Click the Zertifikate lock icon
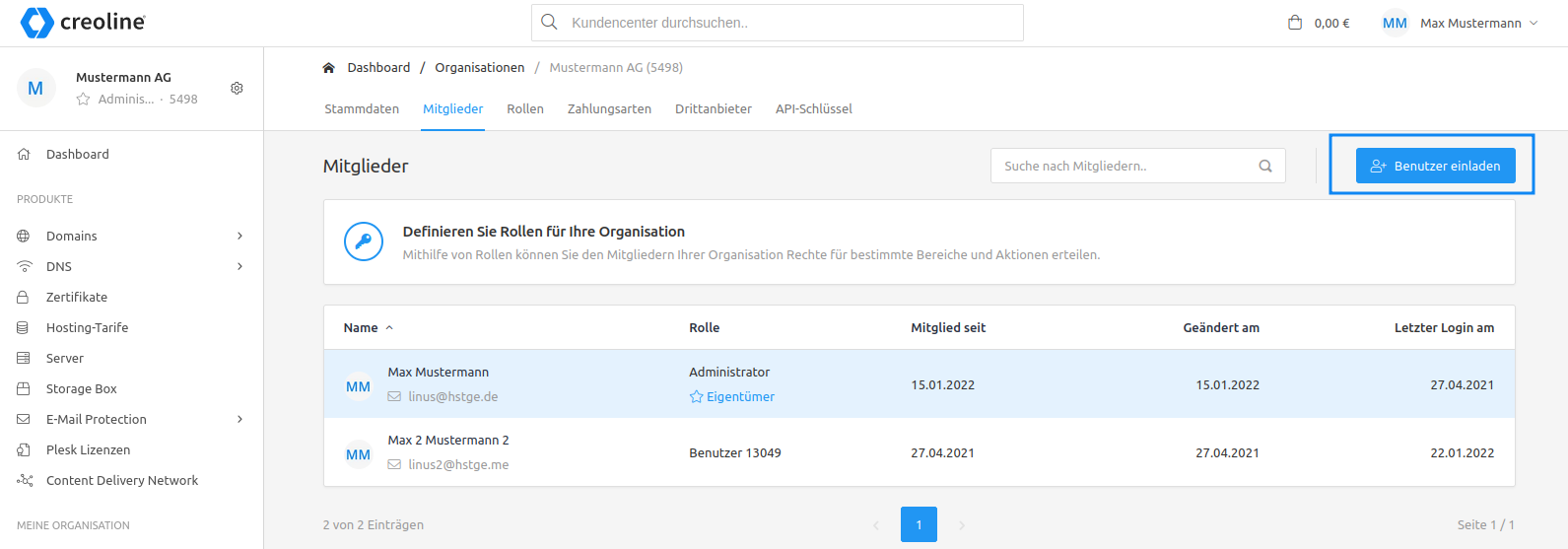This screenshot has height=549, width=1568. (24, 297)
